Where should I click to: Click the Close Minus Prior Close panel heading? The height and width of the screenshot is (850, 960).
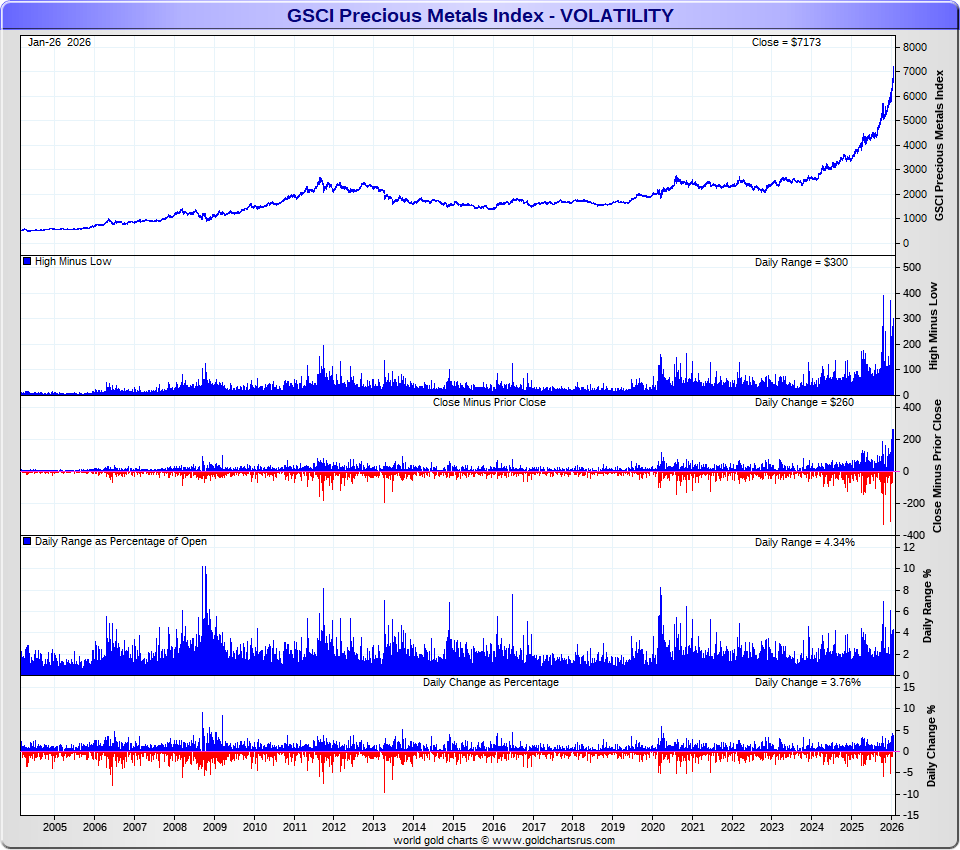coord(489,402)
